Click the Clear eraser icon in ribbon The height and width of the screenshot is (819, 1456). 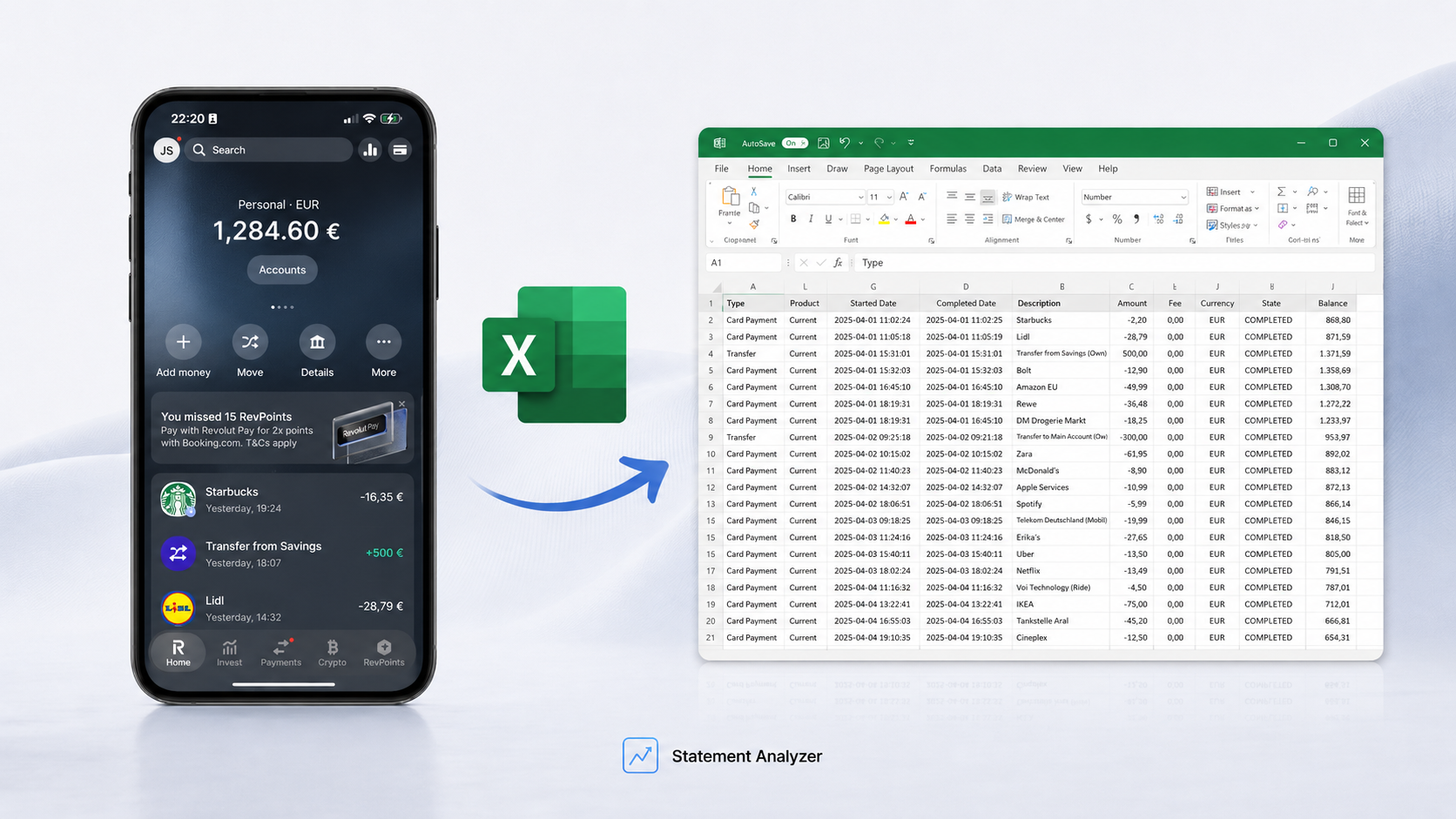[1283, 225]
